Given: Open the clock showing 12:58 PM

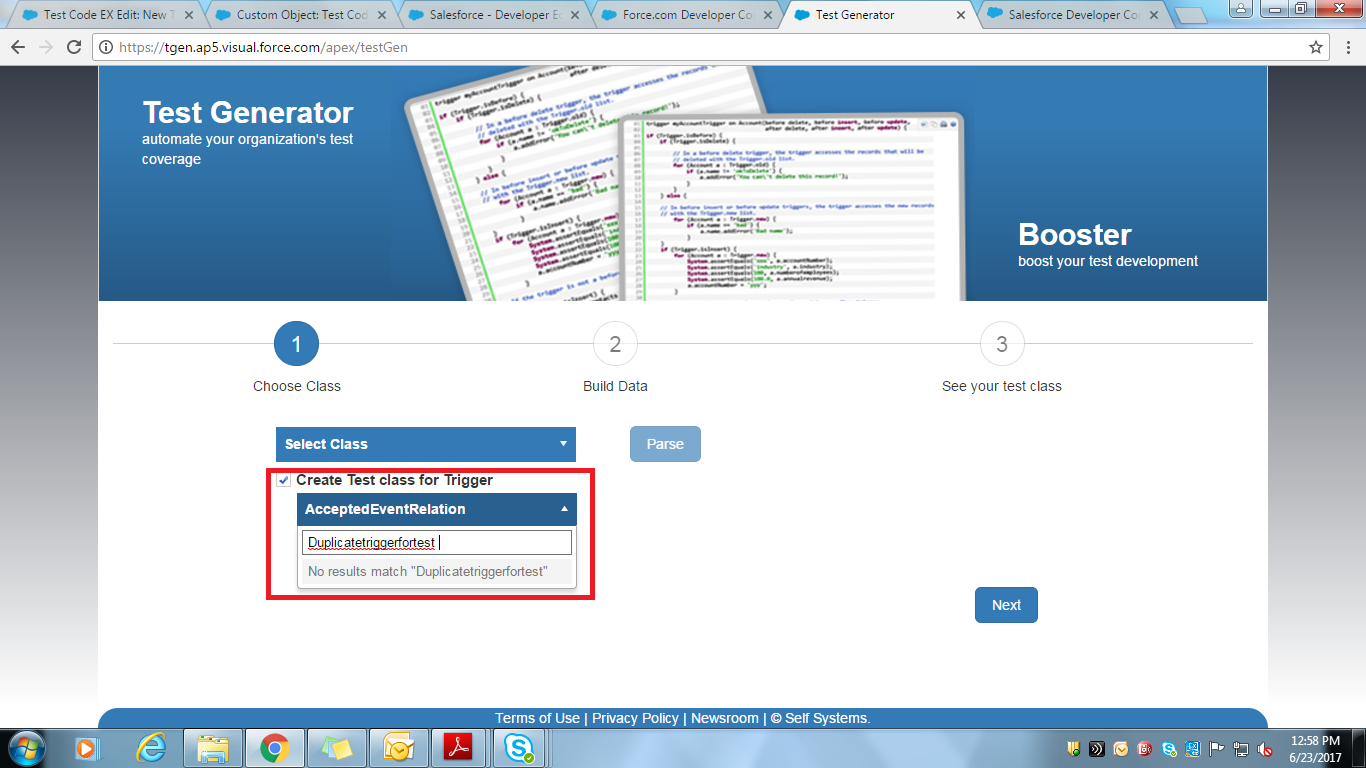Looking at the screenshot, I should click(1315, 748).
